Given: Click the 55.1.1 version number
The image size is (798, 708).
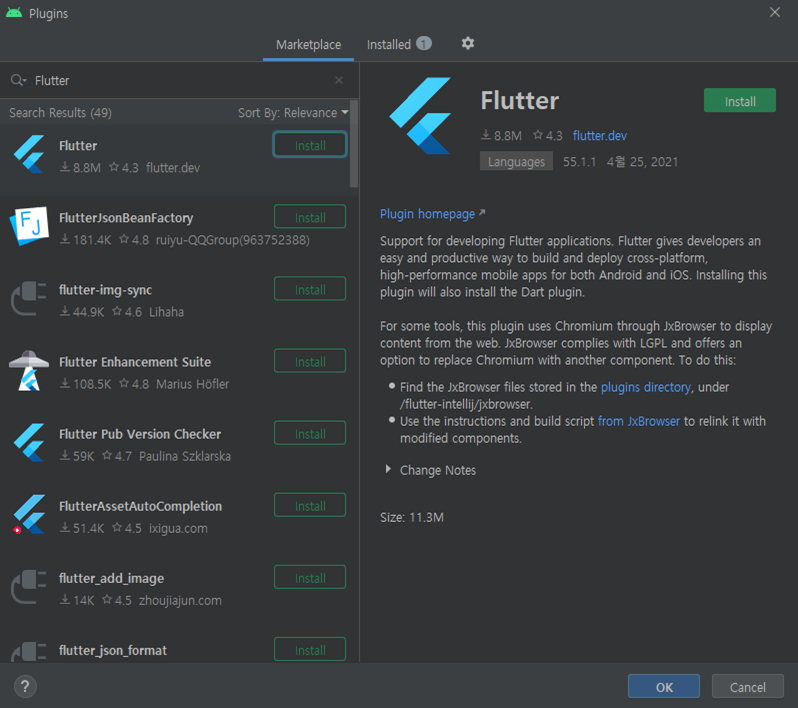Looking at the screenshot, I should (x=579, y=162).
